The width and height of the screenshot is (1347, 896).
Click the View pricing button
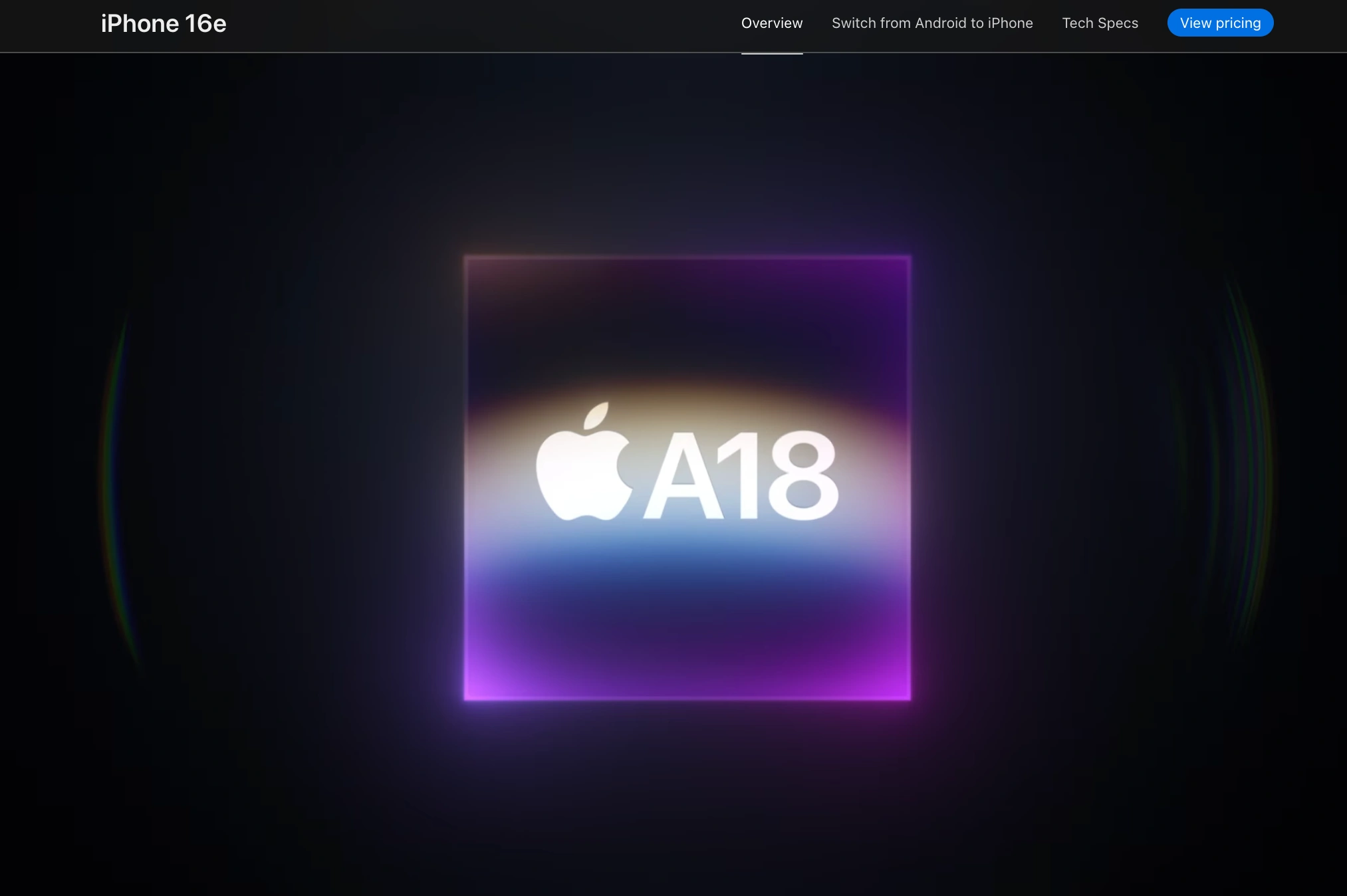tap(1220, 23)
